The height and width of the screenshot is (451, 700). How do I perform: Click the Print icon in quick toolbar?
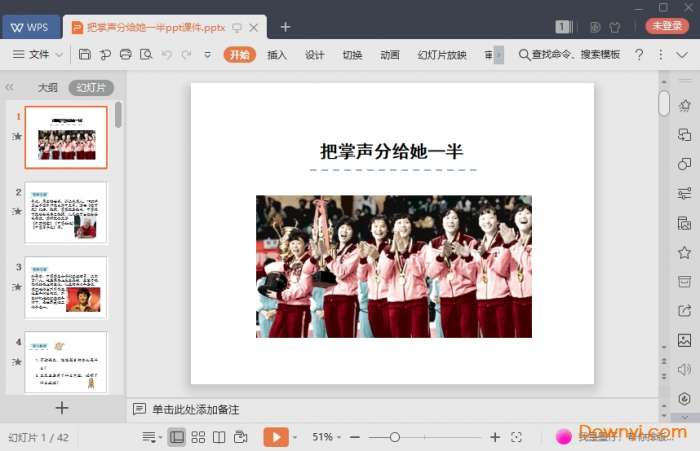click(125, 54)
